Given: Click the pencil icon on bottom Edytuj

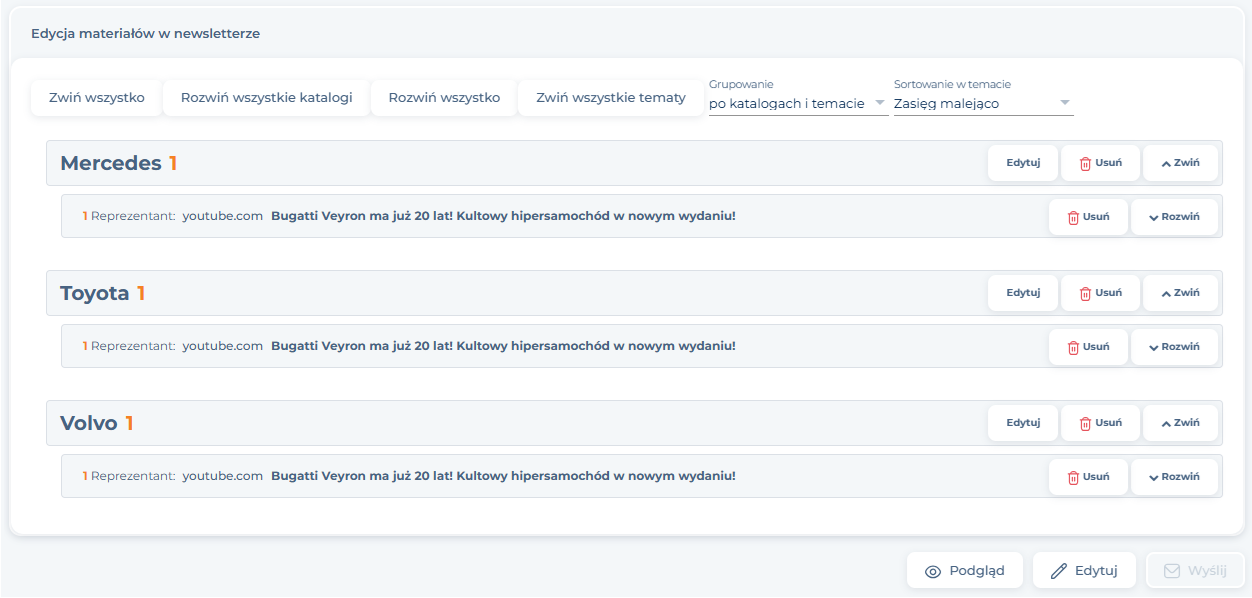Looking at the screenshot, I should pyautogui.click(x=1059, y=572).
